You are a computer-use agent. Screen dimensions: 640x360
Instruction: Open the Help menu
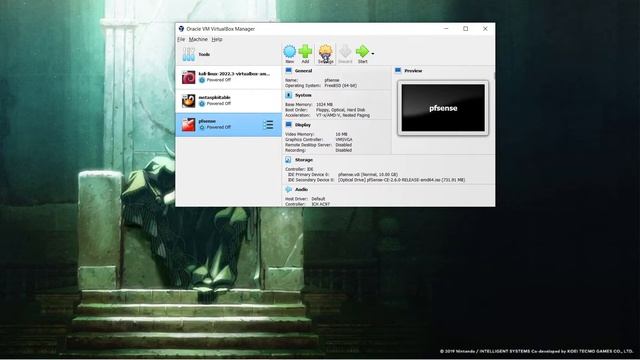217,39
